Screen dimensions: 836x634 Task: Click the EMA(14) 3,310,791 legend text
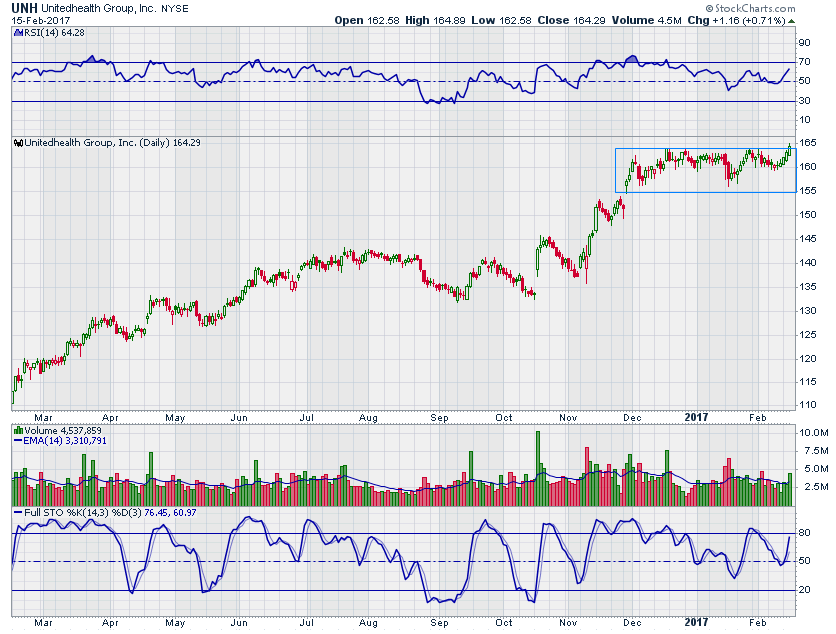(x=65, y=441)
